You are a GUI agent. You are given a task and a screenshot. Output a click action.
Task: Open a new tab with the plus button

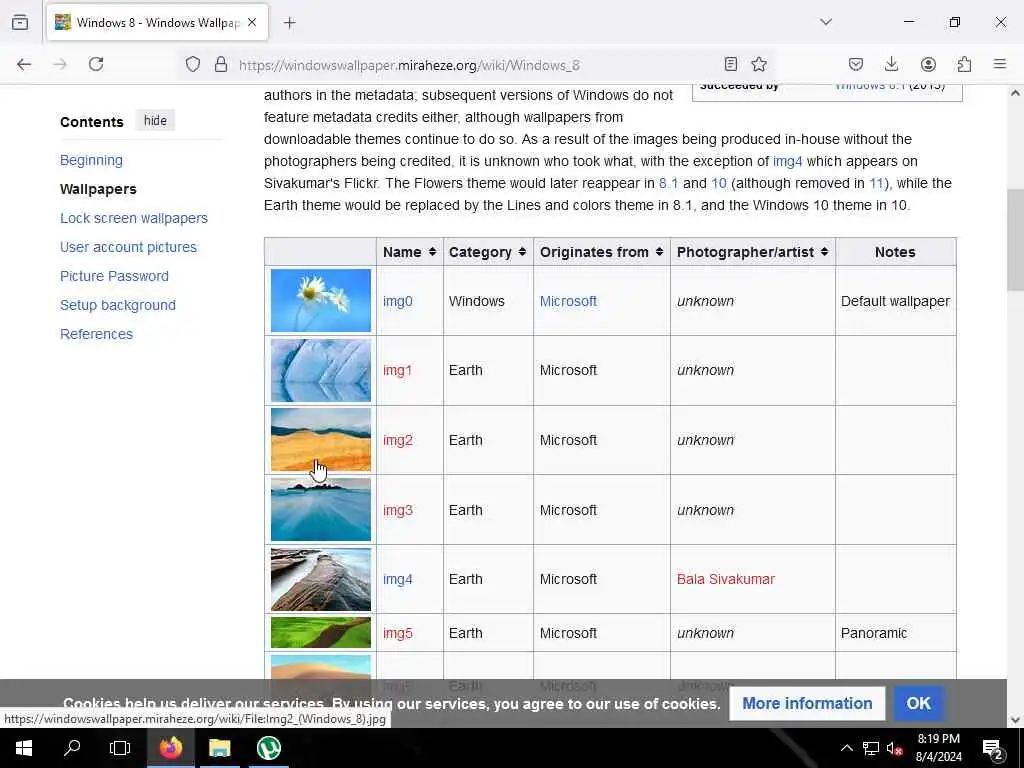pos(290,23)
